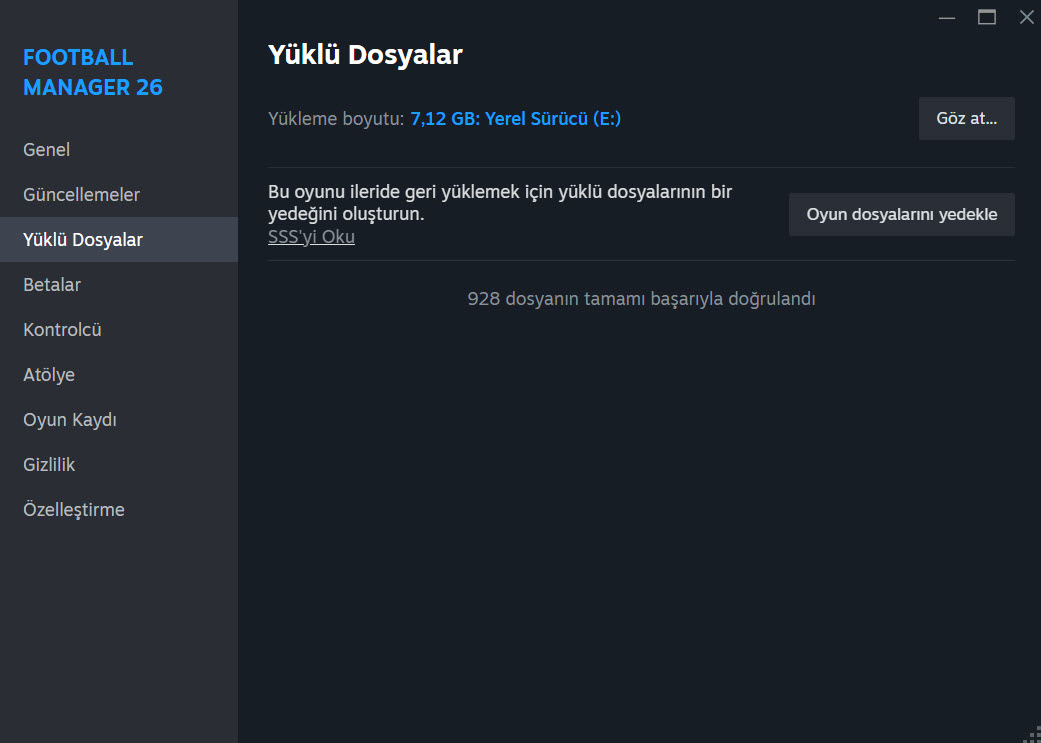Show the Atölye tab
Image resolution: width=1041 pixels, height=743 pixels.
click(x=49, y=375)
